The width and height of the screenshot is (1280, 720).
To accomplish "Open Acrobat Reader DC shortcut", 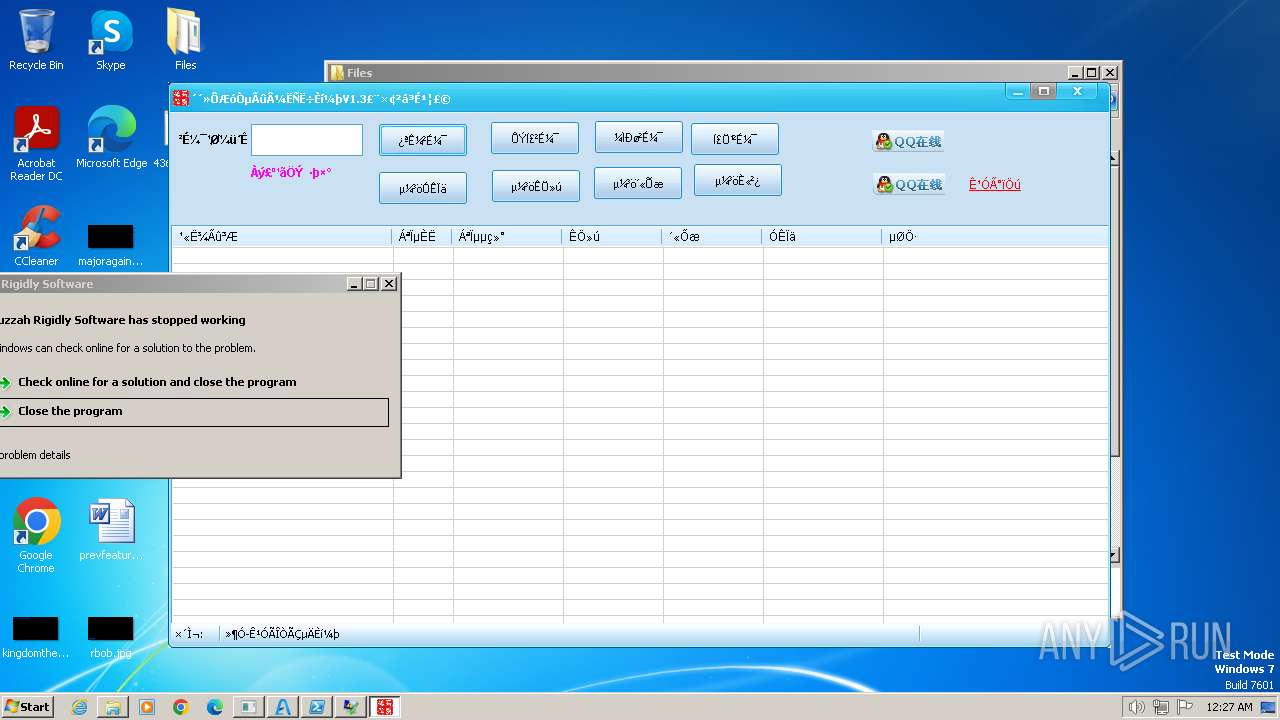I will pyautogui.click(x=36, y=144).
